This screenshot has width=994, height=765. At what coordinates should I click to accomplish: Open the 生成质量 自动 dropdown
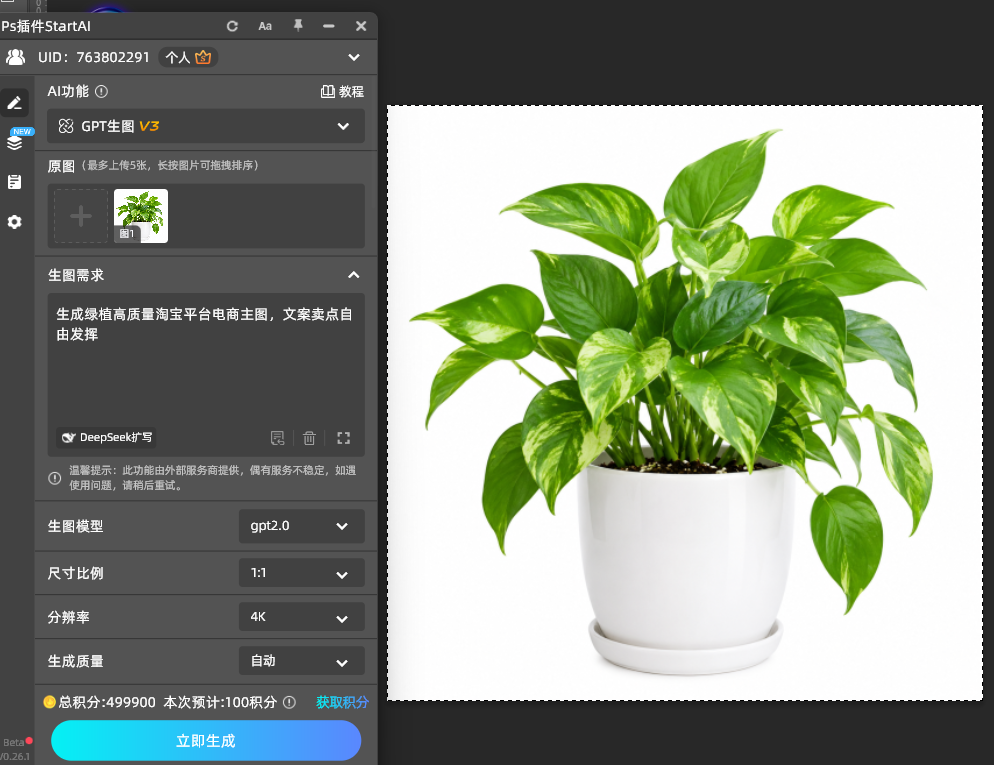click(302, 661)
